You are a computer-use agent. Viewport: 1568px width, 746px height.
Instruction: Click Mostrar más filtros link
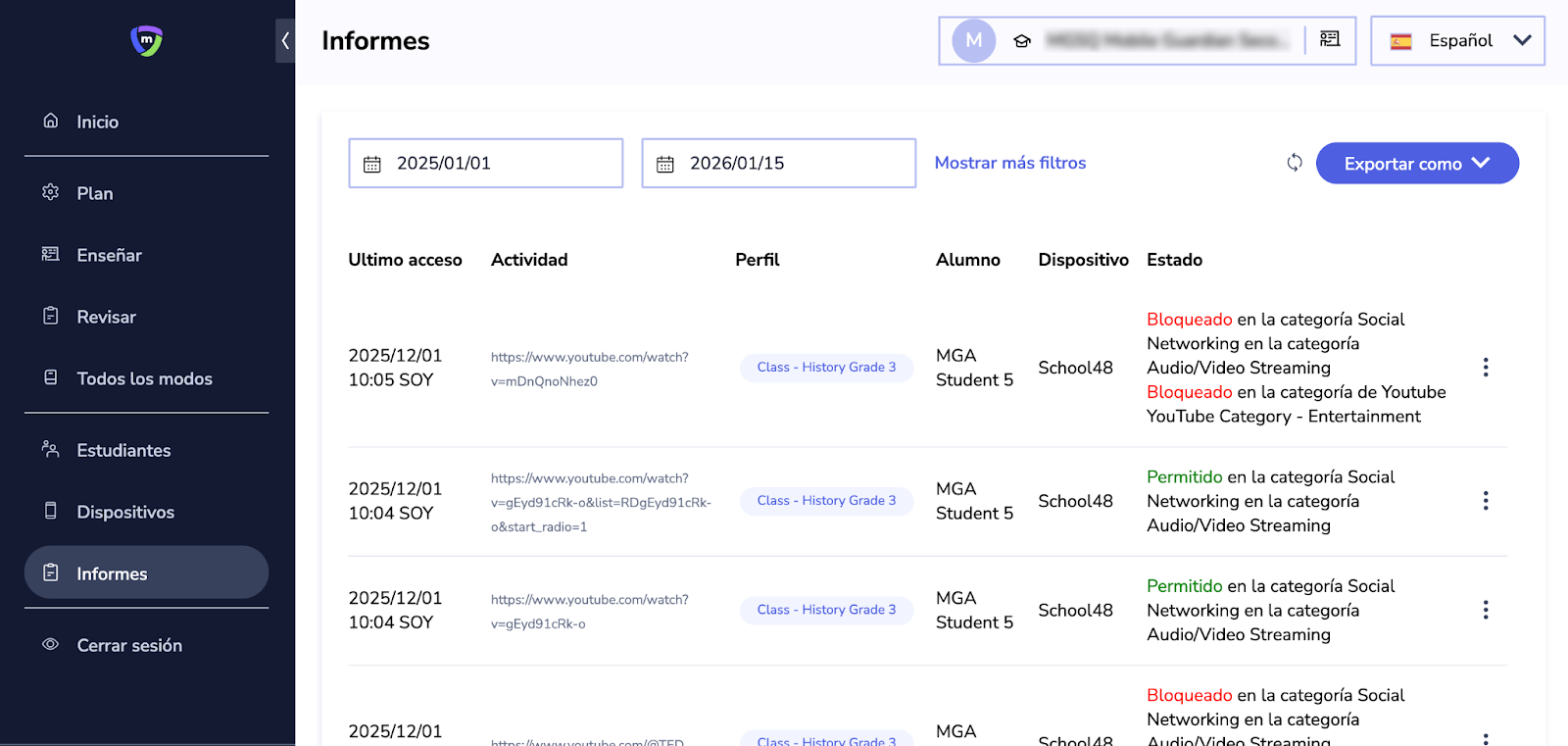(1009, 163)
